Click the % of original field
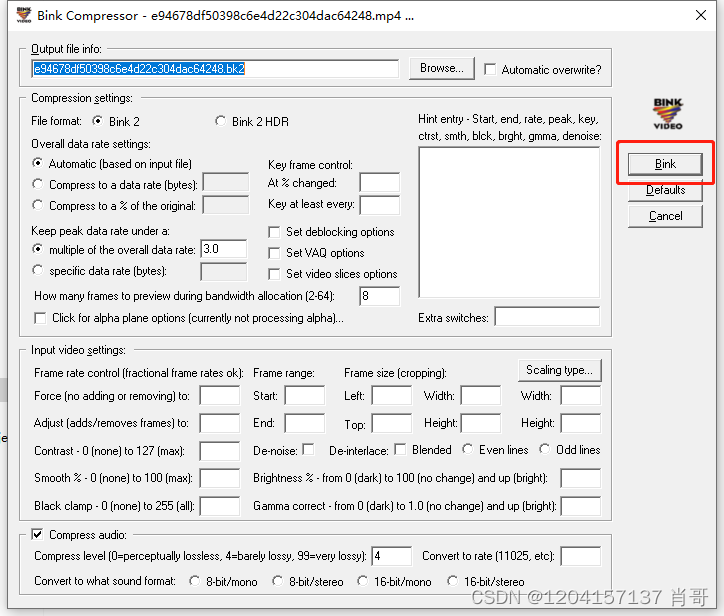The width and height of the screenshot is (724, 616). 226,205
